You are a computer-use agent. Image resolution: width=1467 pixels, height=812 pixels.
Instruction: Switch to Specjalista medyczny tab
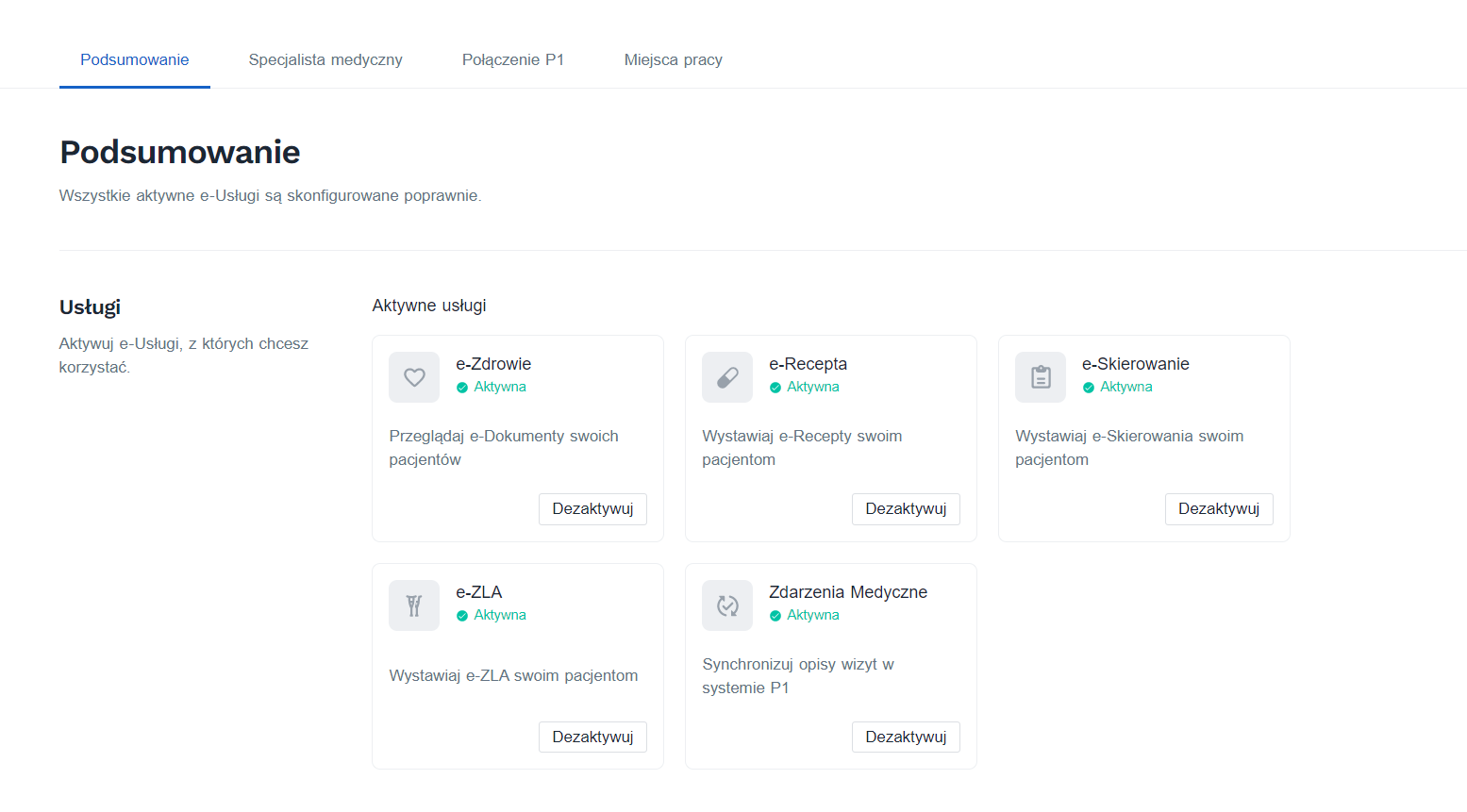[325, 59]
